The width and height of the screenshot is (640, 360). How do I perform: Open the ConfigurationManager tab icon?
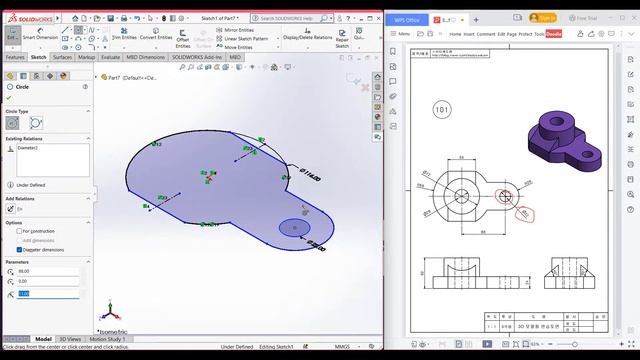36,76
